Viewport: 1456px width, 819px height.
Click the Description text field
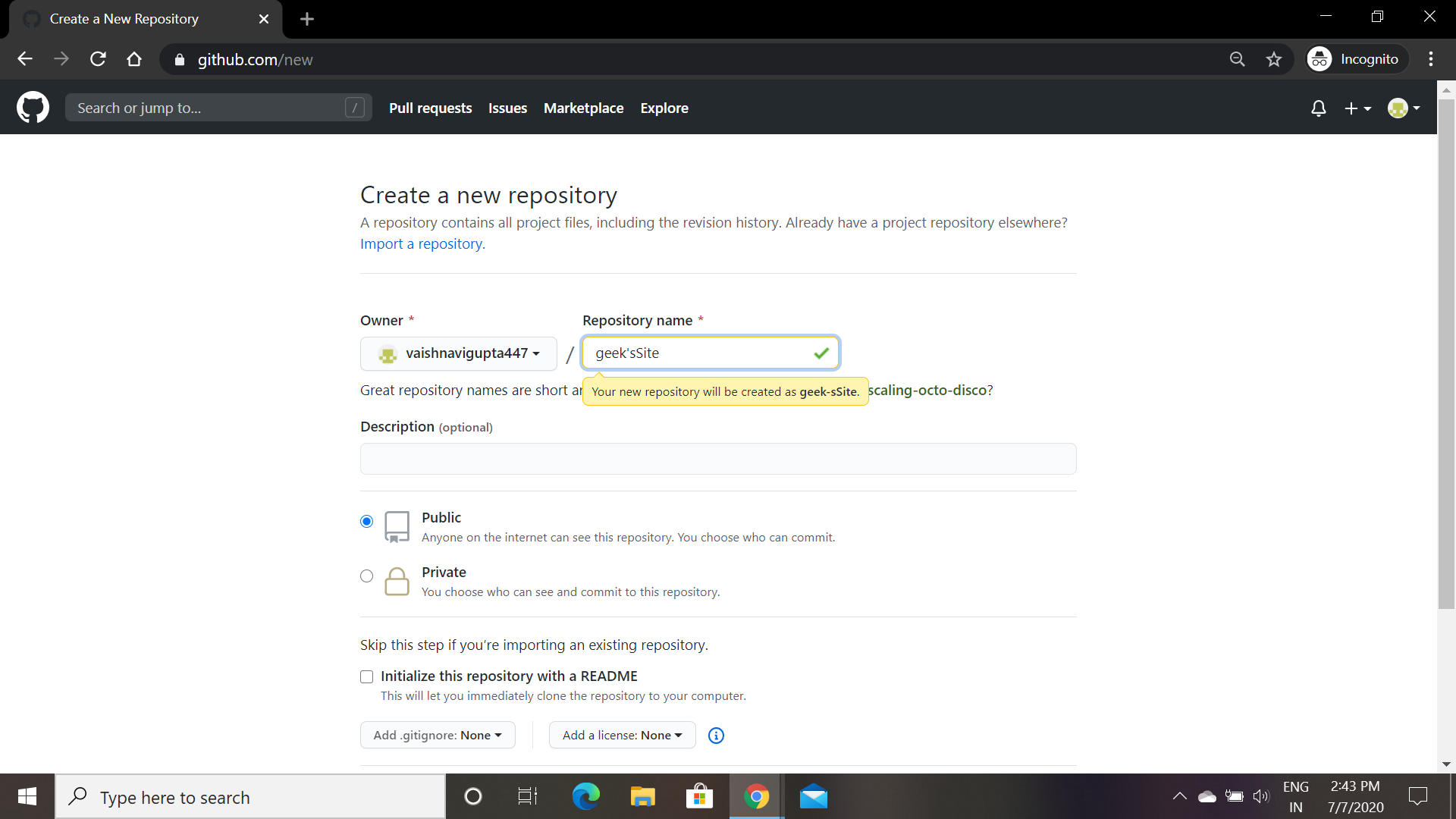[717, 459]
